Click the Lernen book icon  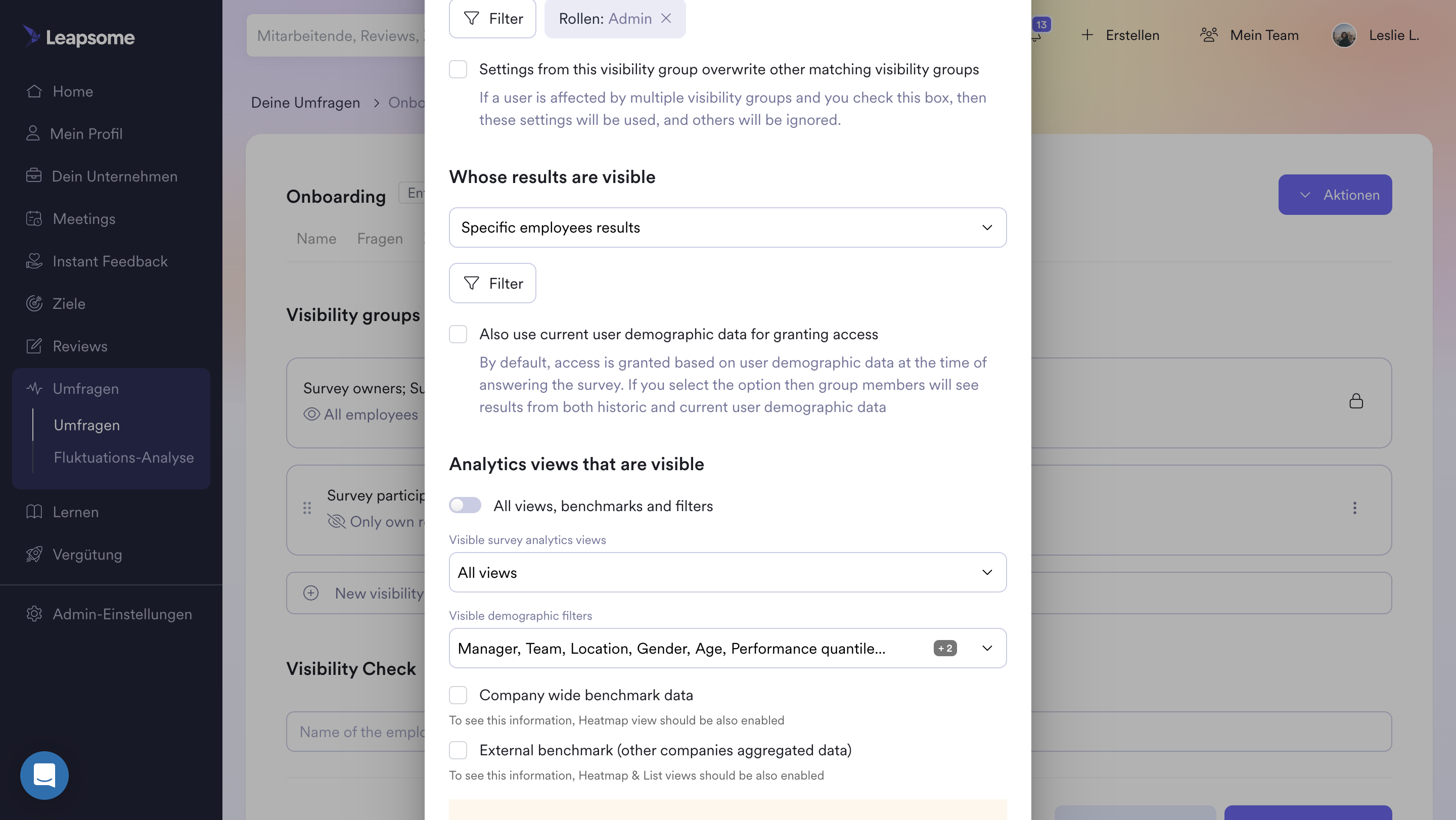pyautogui.click(x=34, y=512)
